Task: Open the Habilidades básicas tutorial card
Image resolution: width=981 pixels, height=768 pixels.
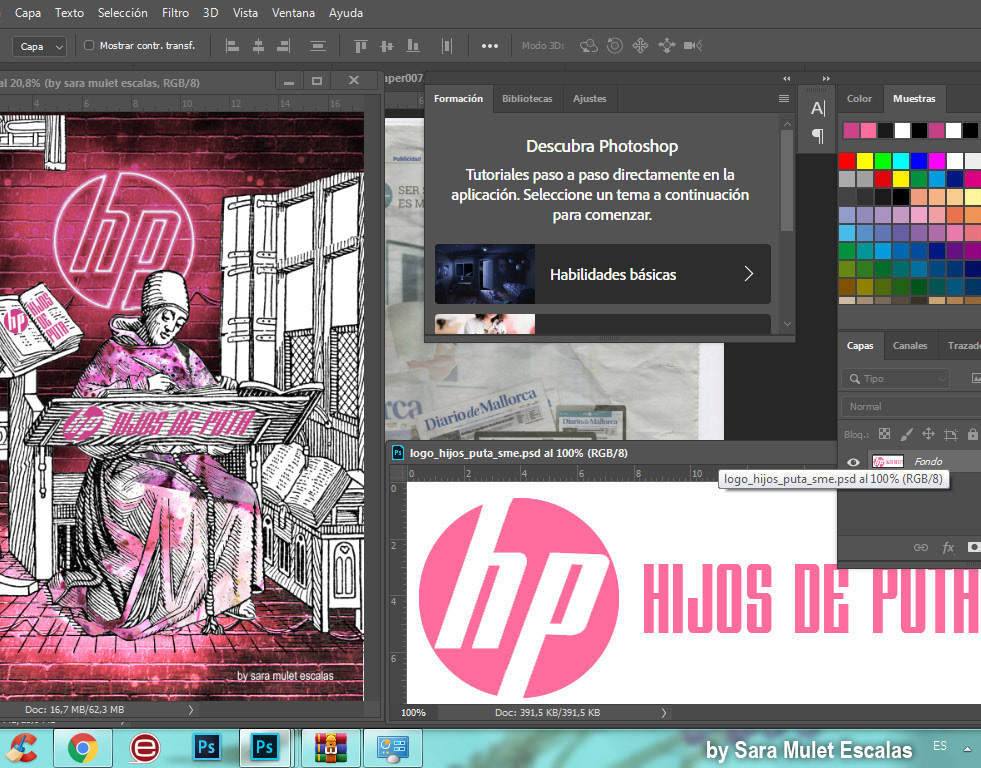Action: point(602,274)
